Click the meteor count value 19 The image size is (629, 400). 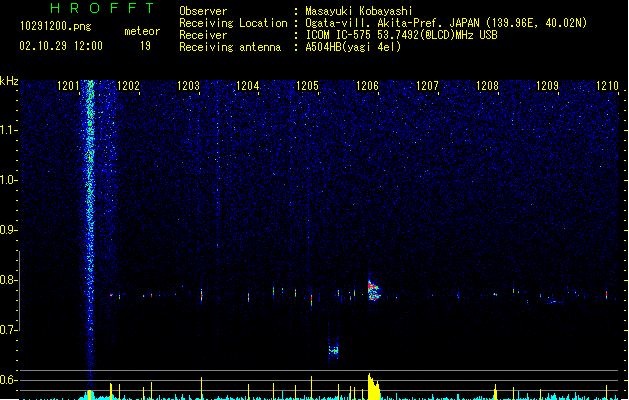pyautogui.click(x=145, y=46)
